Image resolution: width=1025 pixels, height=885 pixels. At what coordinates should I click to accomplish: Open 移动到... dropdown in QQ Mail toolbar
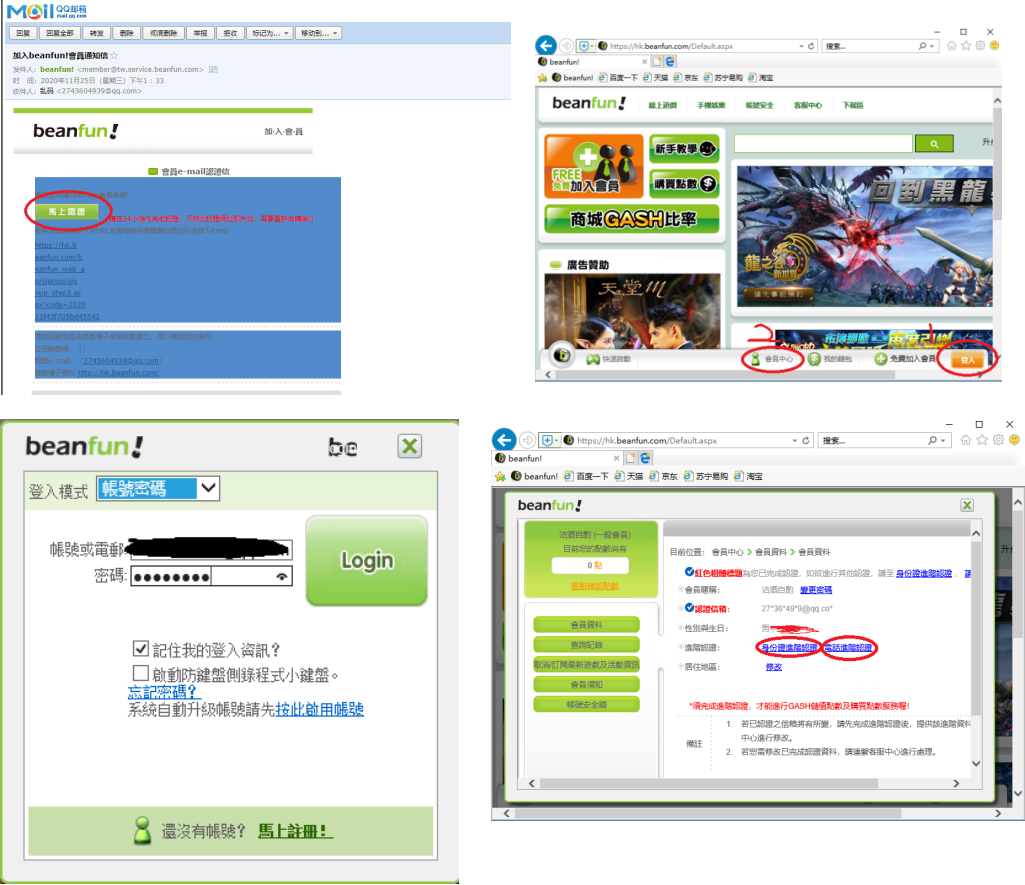318,33
